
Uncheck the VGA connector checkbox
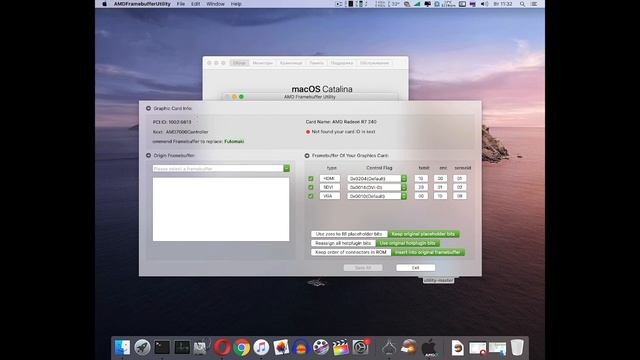pos(311,196)
